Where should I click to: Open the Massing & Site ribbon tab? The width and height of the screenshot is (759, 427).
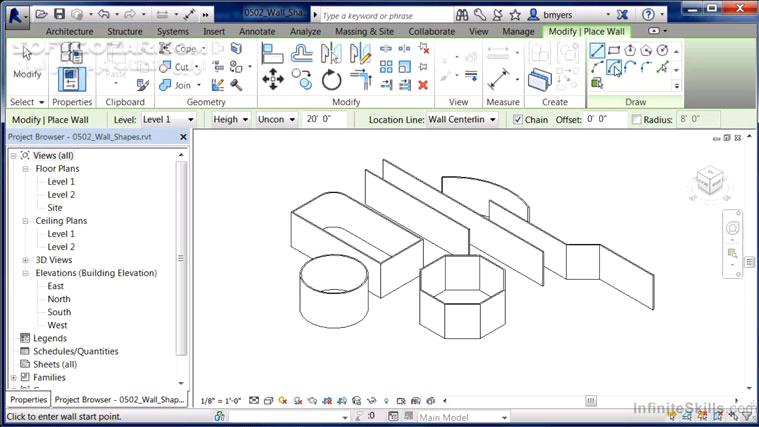coord(364,31)
